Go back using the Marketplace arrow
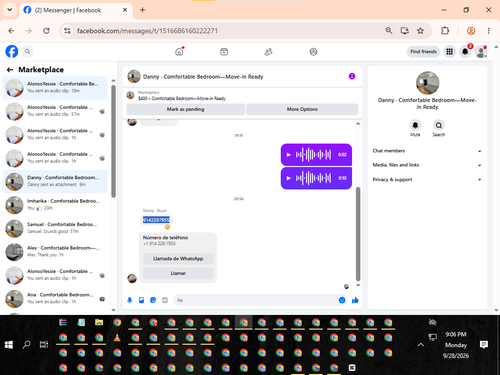 pos(10,70)
